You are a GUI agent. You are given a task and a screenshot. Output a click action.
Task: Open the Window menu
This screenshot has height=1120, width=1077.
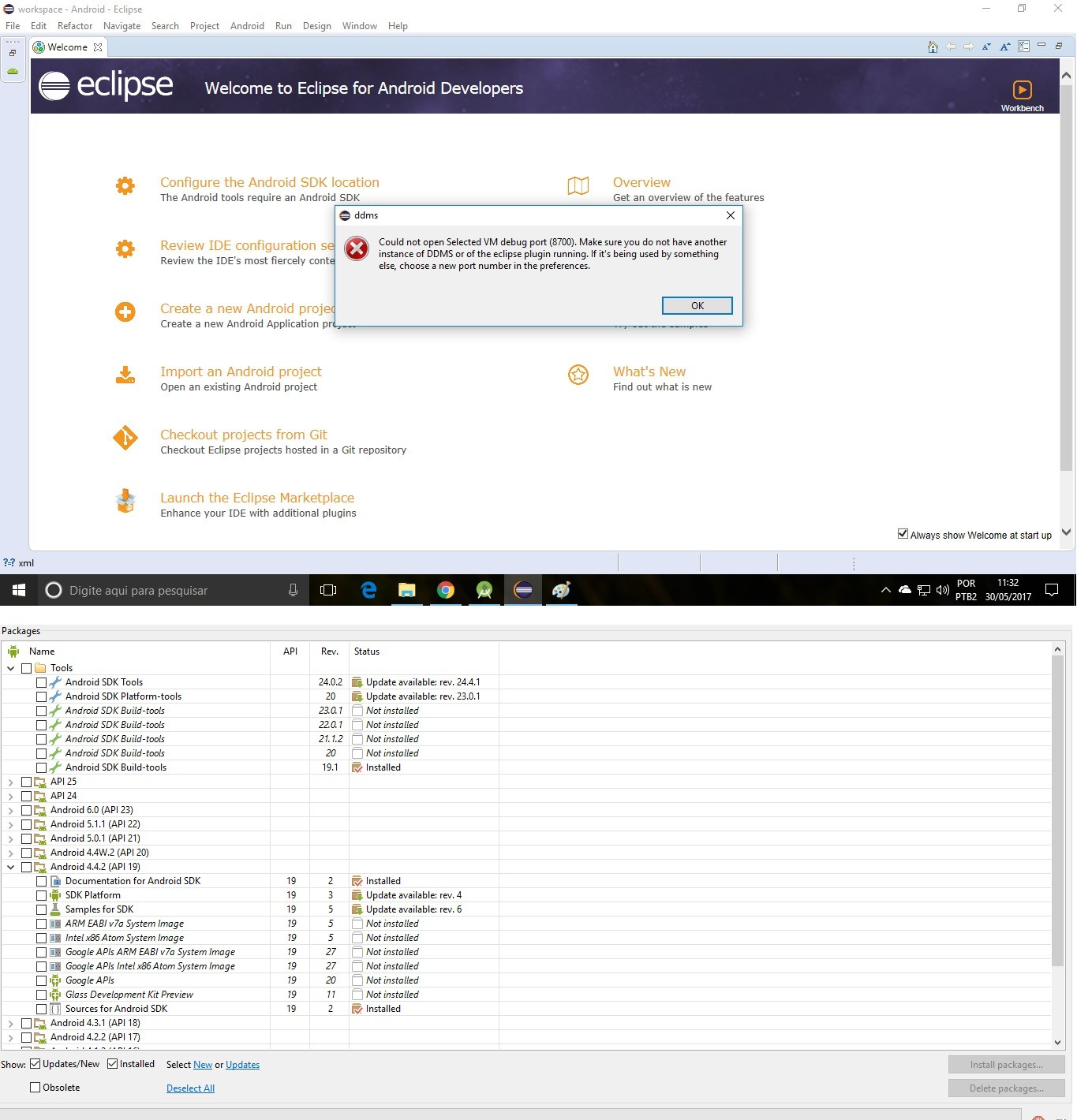click(360, 26)
